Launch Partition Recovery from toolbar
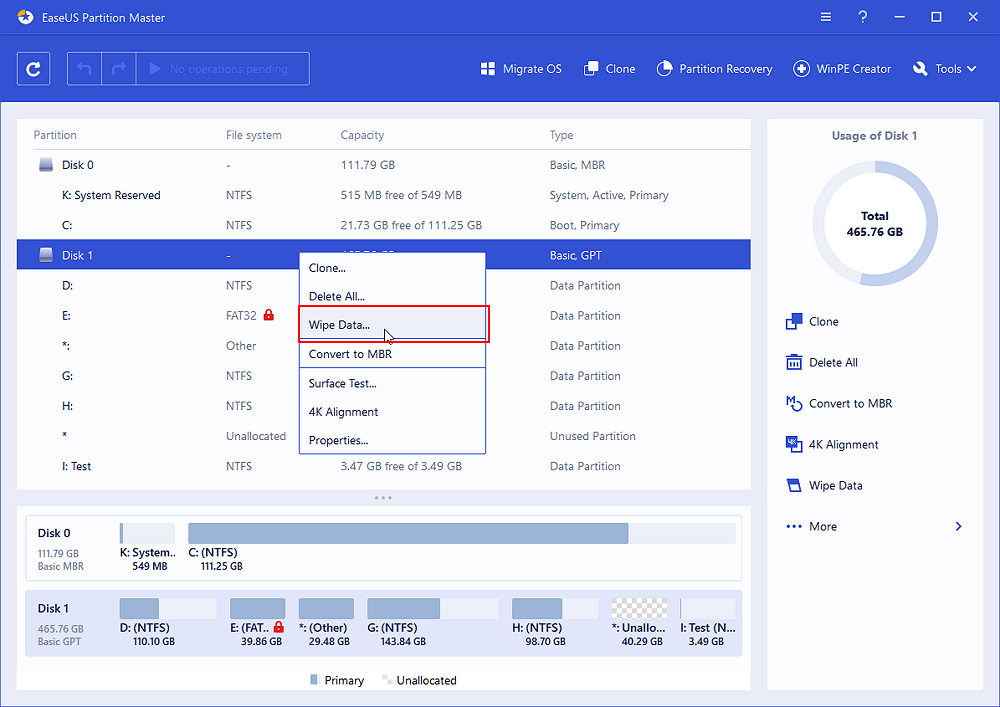 pos(714,69)
